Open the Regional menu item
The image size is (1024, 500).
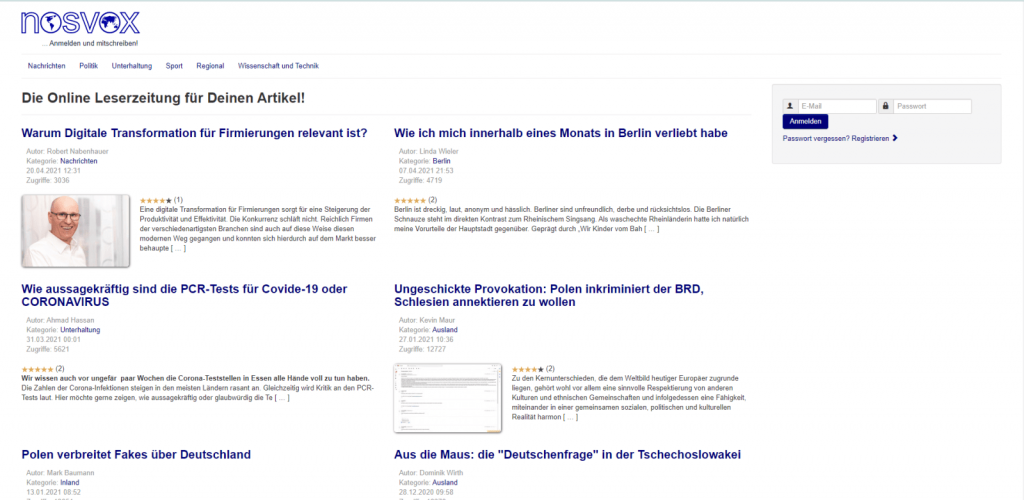point(210,66)
